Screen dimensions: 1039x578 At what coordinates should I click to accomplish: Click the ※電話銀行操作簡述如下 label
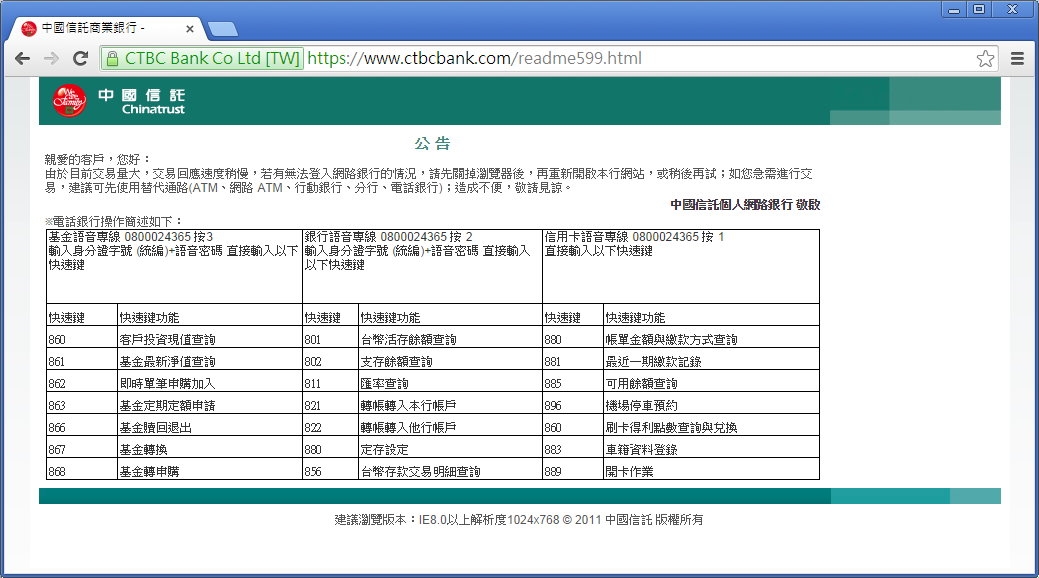tap(113, 221)
